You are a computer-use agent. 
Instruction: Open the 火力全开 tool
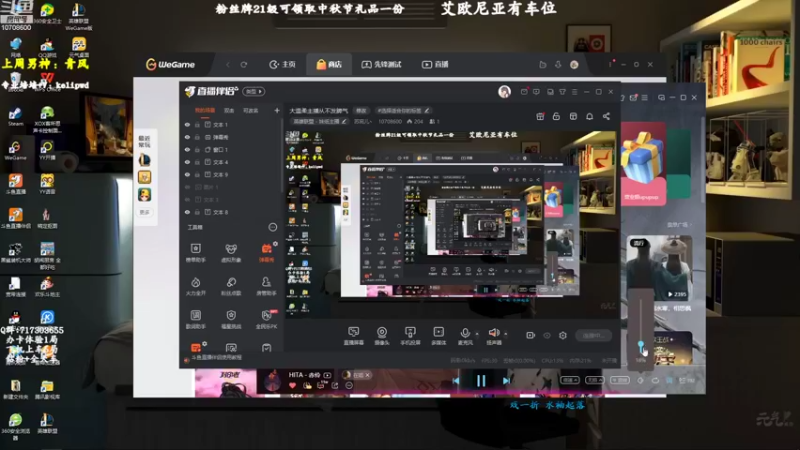point(195,286)
